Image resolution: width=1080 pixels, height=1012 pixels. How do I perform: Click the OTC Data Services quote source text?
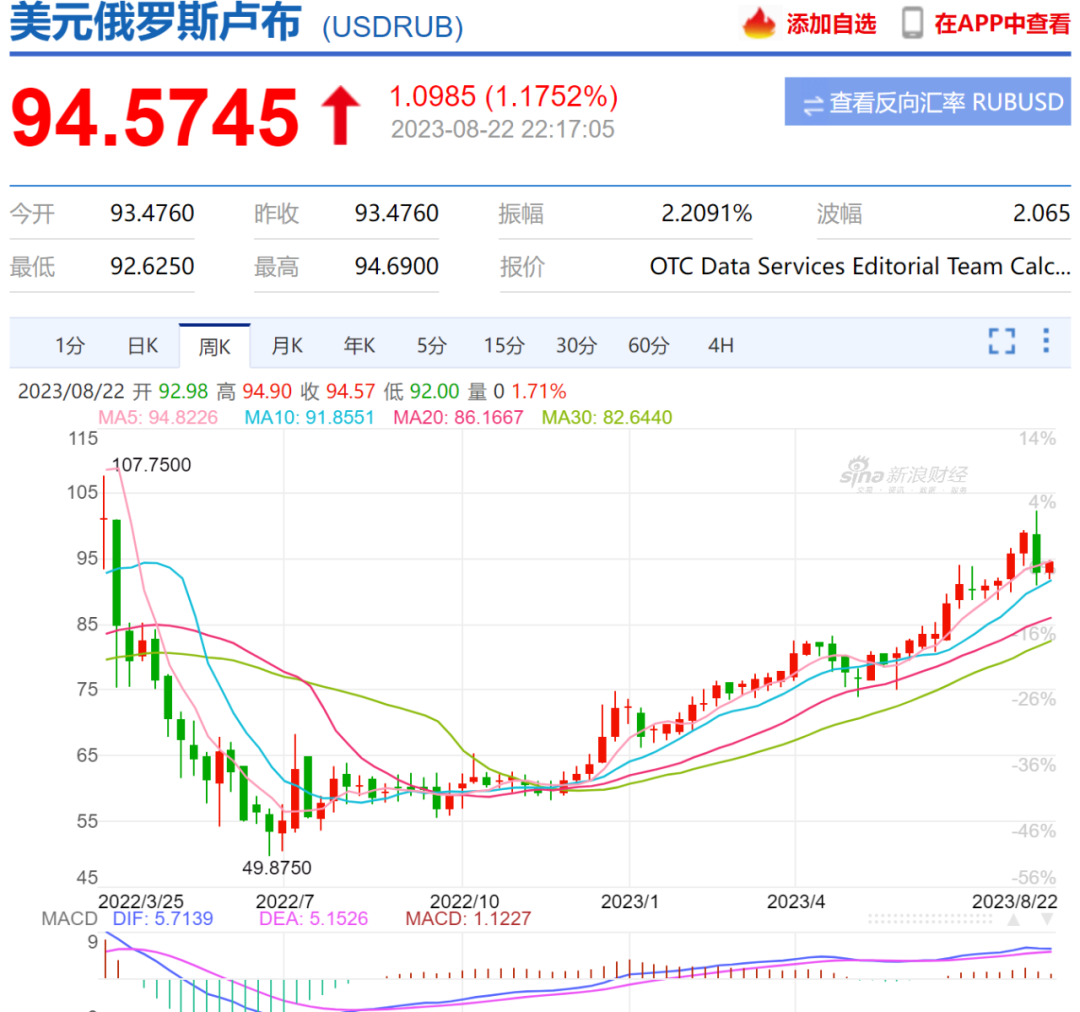(x=860, y=267)
